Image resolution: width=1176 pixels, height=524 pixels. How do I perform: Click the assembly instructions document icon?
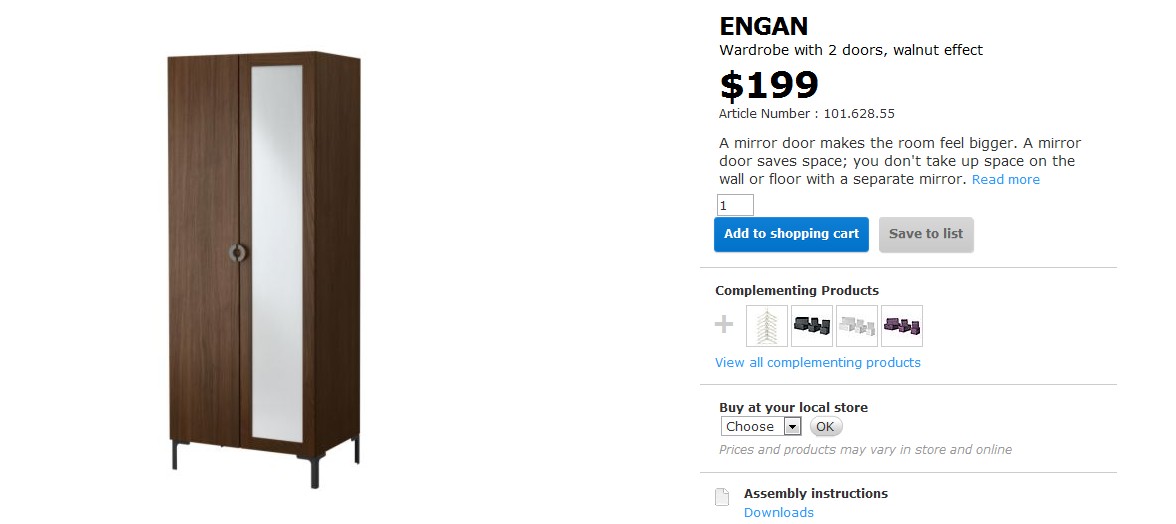pyautogui.click(x=721, y=497)
